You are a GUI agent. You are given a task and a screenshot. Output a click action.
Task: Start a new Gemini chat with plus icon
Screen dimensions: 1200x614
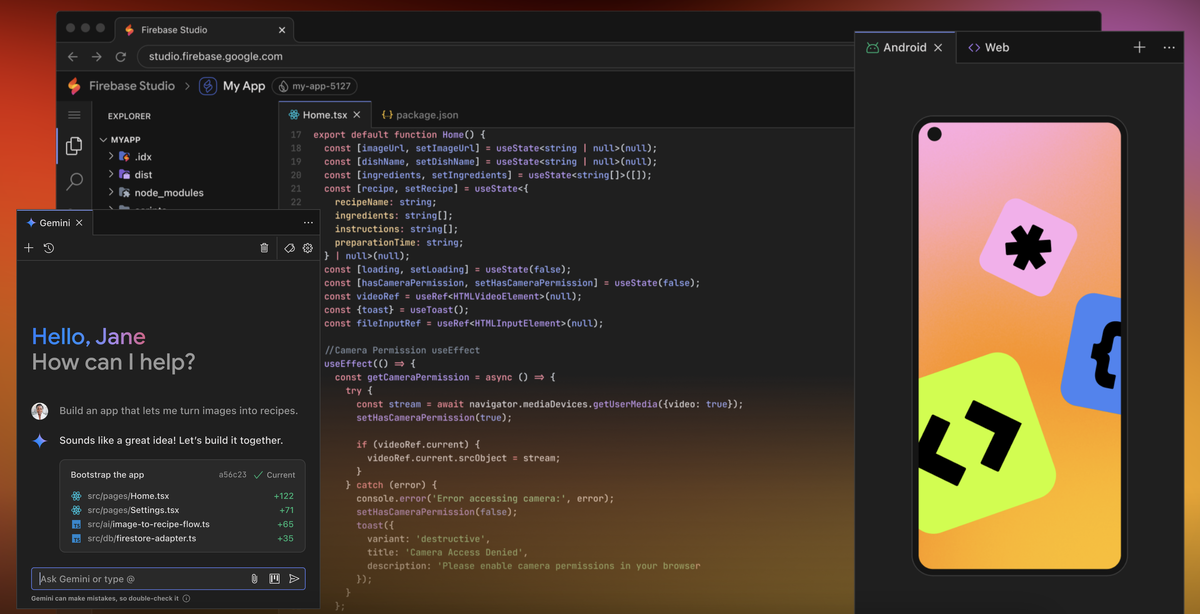[29, 248]
